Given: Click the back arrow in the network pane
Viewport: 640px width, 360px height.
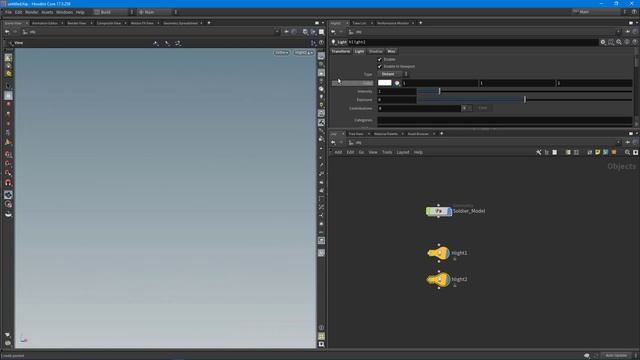Looking at the screenshot, I should pyautogui.click(x=333, y=142).
